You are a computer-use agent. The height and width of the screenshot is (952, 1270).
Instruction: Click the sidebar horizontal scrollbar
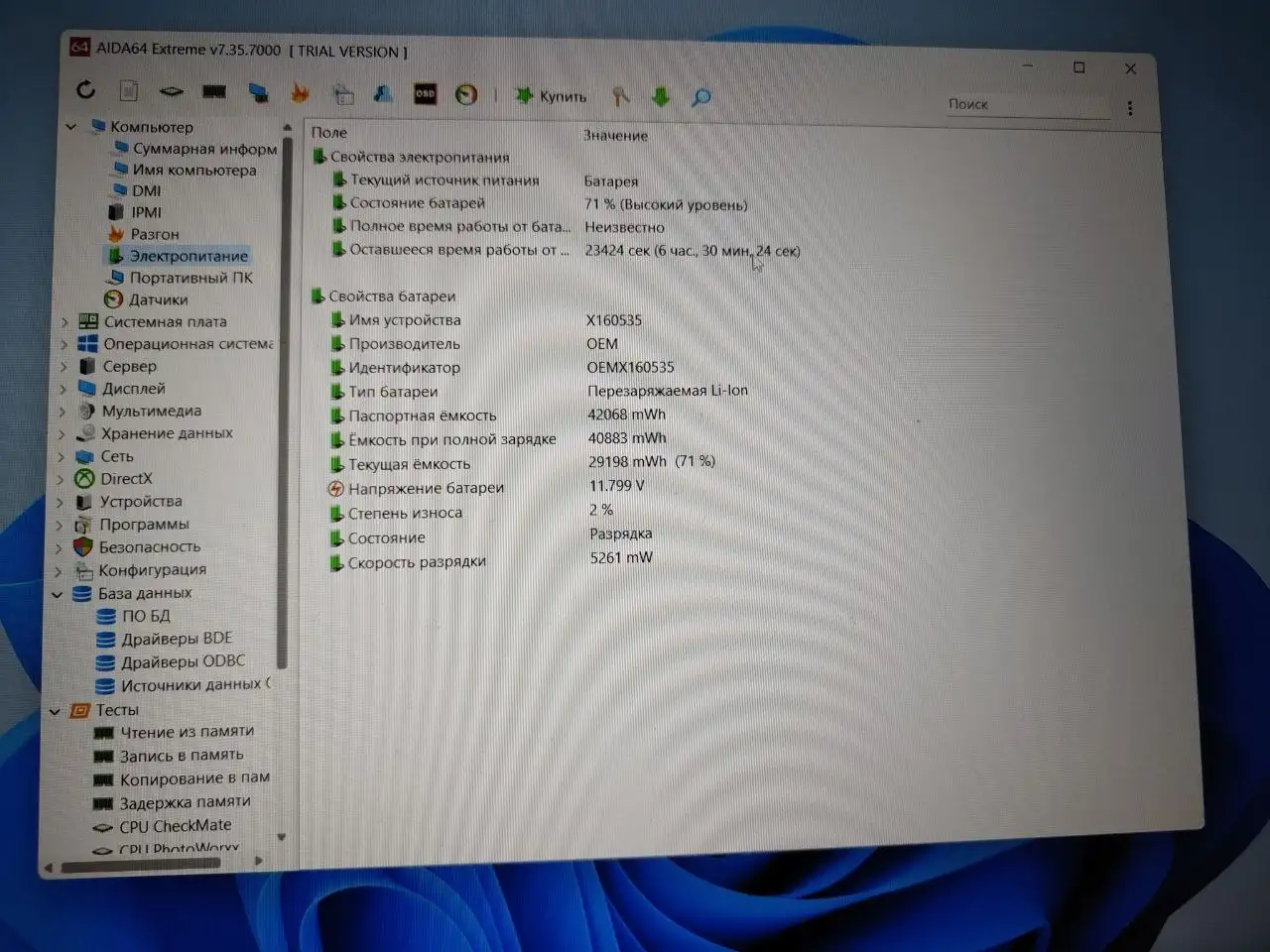click(139, 865)
